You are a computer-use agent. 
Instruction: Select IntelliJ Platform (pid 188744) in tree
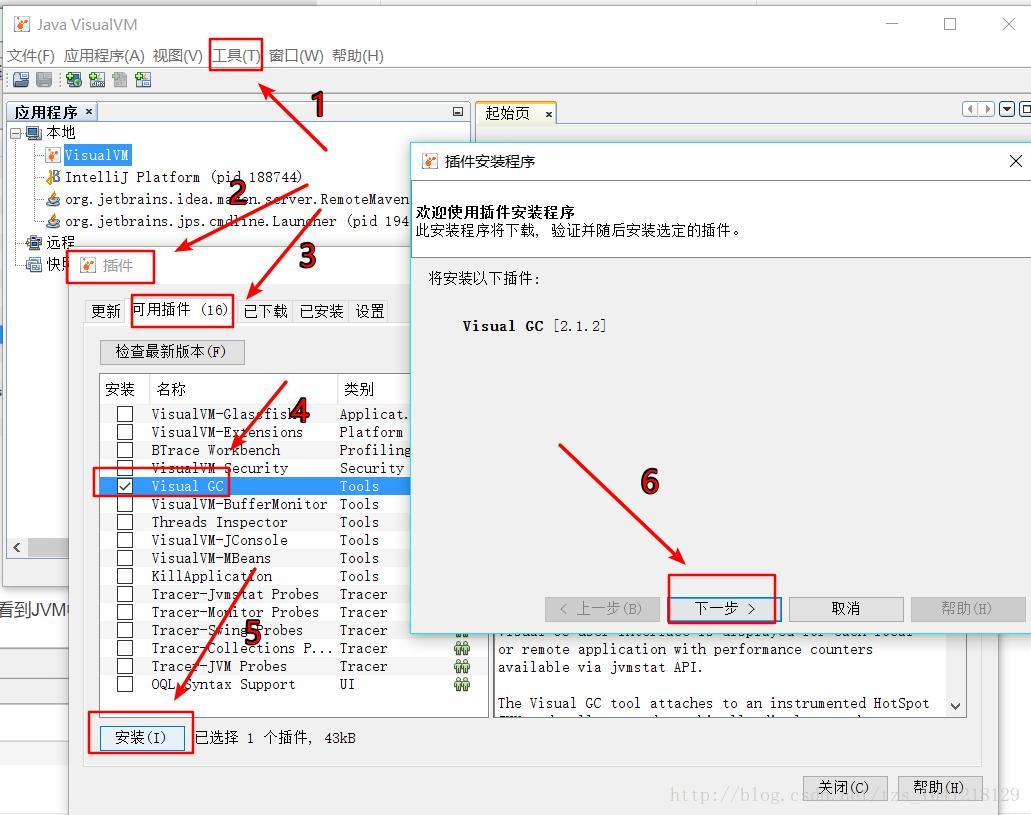(x=183, y=177)
